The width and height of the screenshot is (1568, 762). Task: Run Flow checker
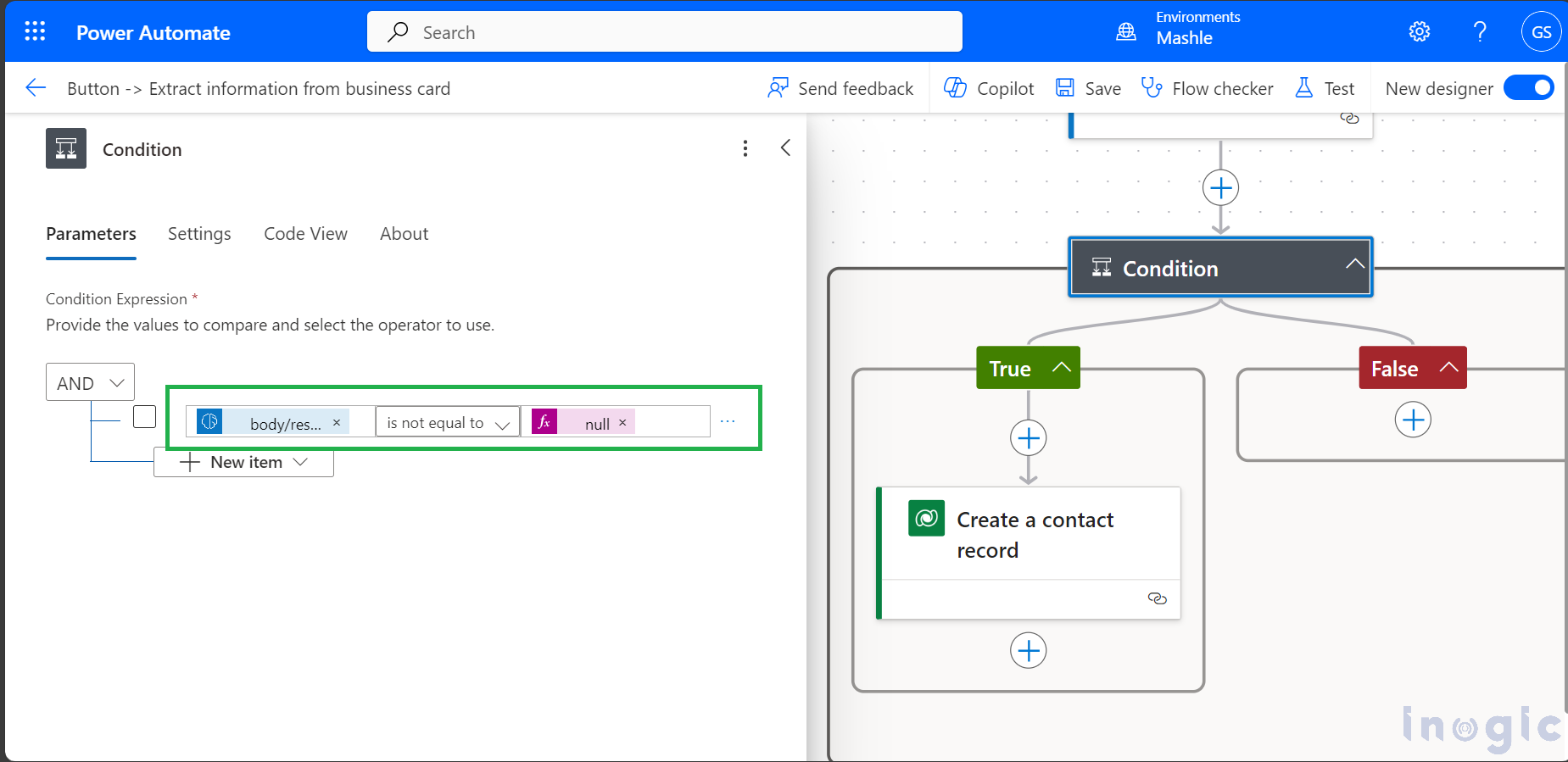coord(1207,88)
